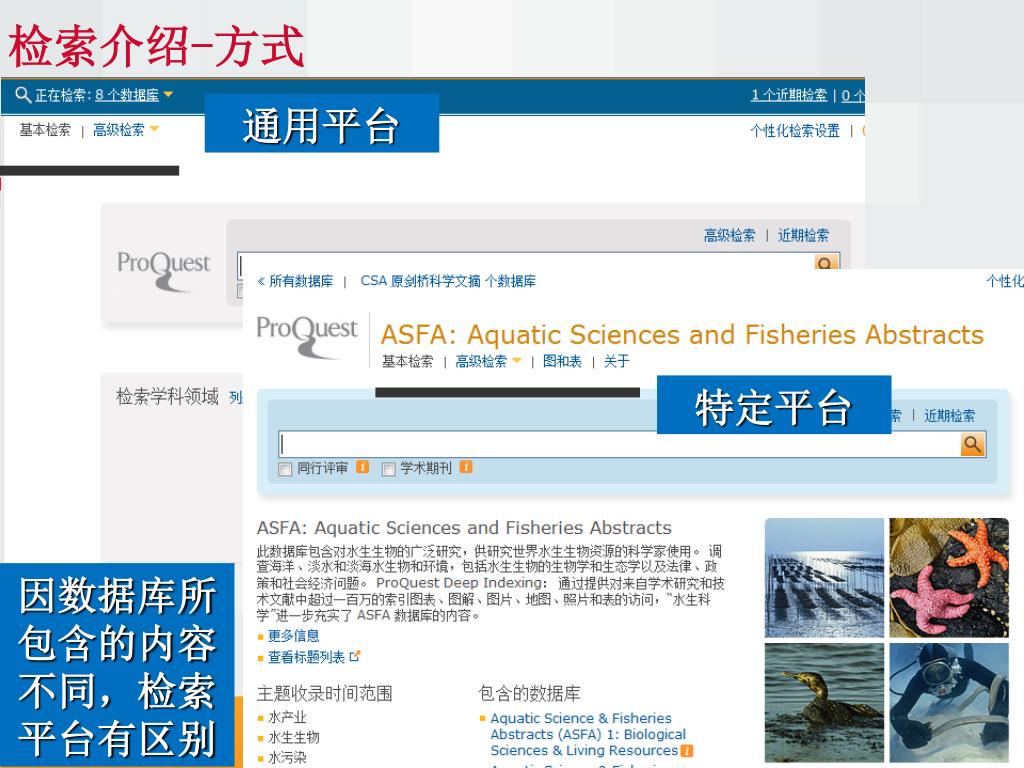Click 高级检索 link above back search box
Viewport: 1024px width, 768px height.
(x=729, y=235)
